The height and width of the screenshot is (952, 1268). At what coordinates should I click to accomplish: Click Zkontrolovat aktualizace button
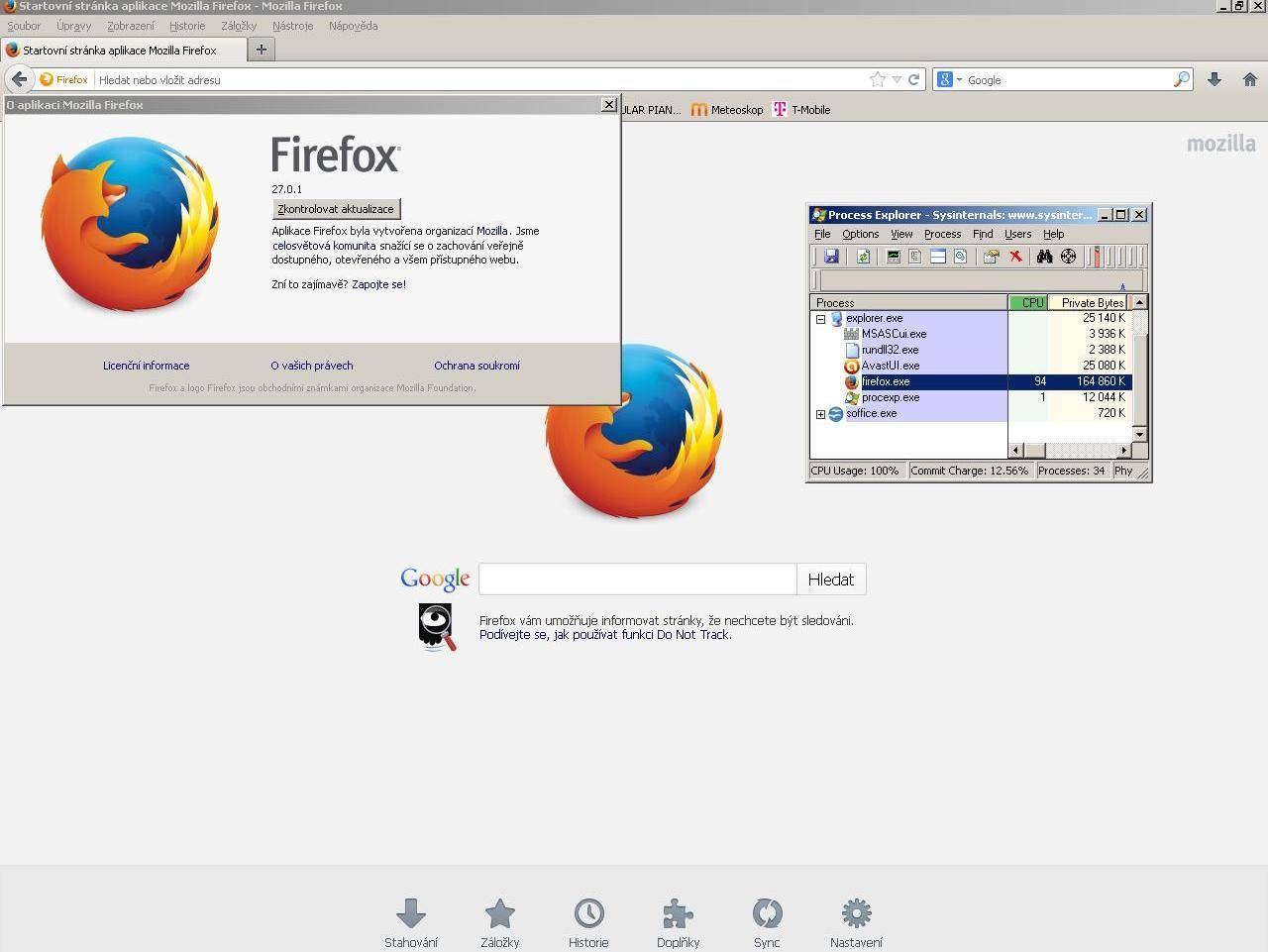click(336, 209)
